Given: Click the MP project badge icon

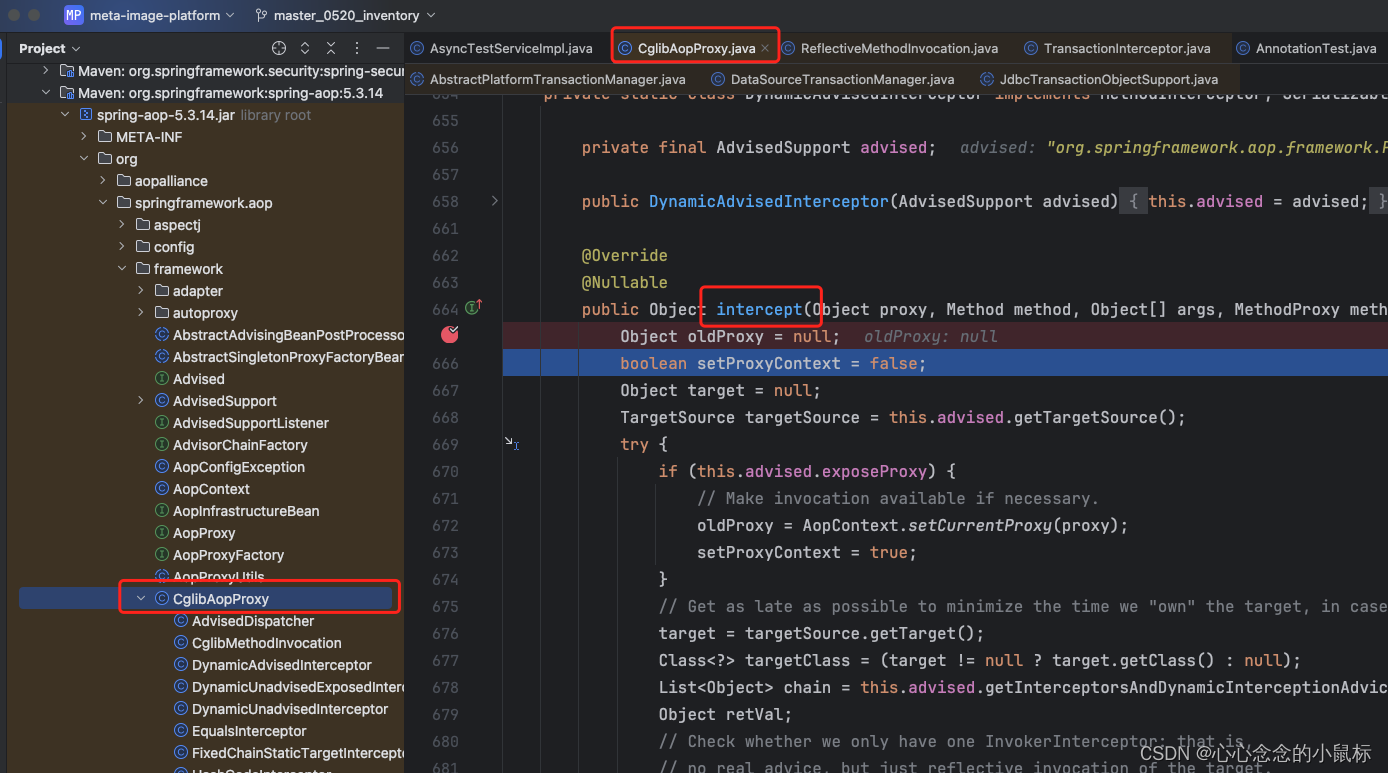Looking at the screenshot, I should [74, 15].
